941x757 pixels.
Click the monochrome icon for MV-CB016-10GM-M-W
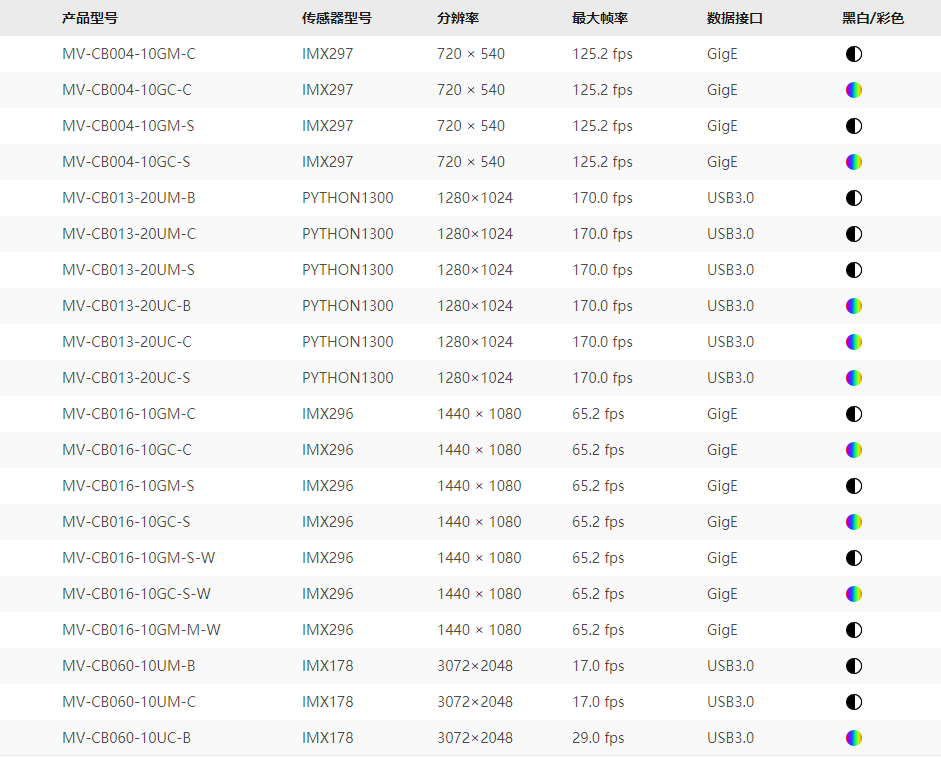853,630
